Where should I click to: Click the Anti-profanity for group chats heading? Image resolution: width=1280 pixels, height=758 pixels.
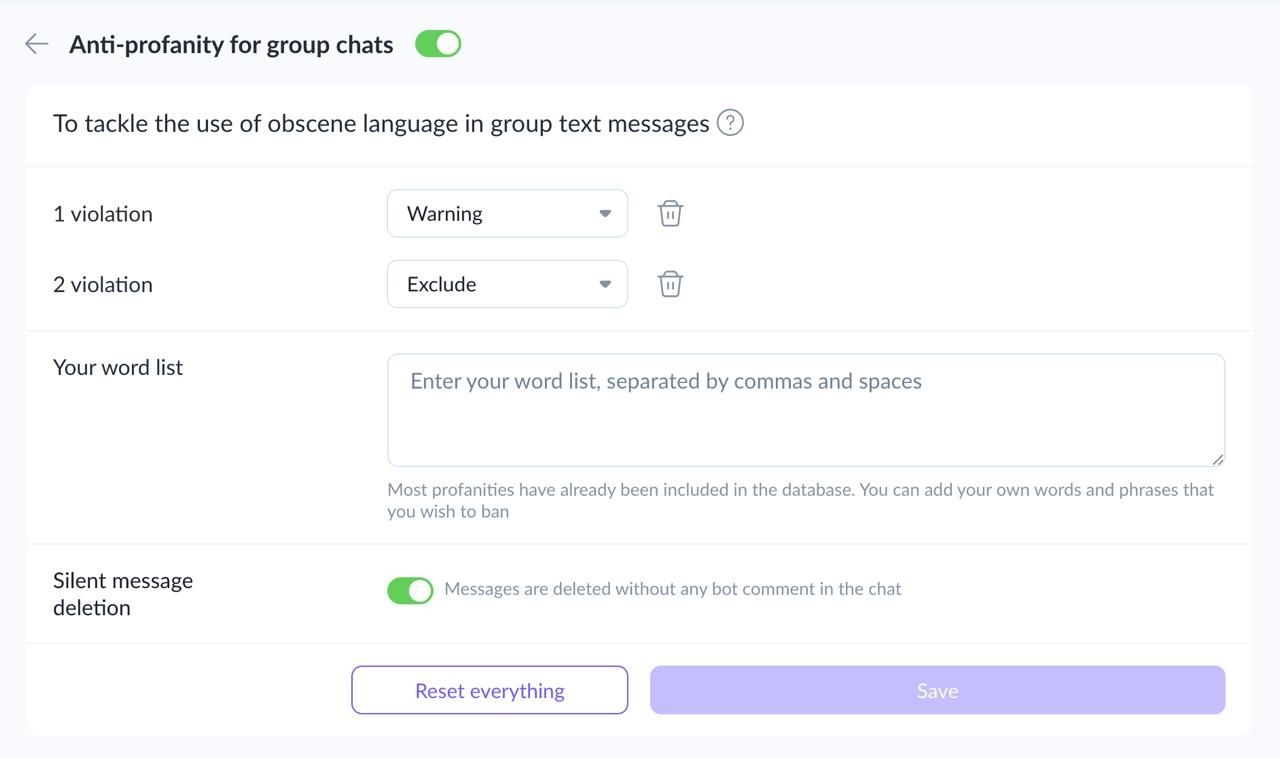click(231, 44)
